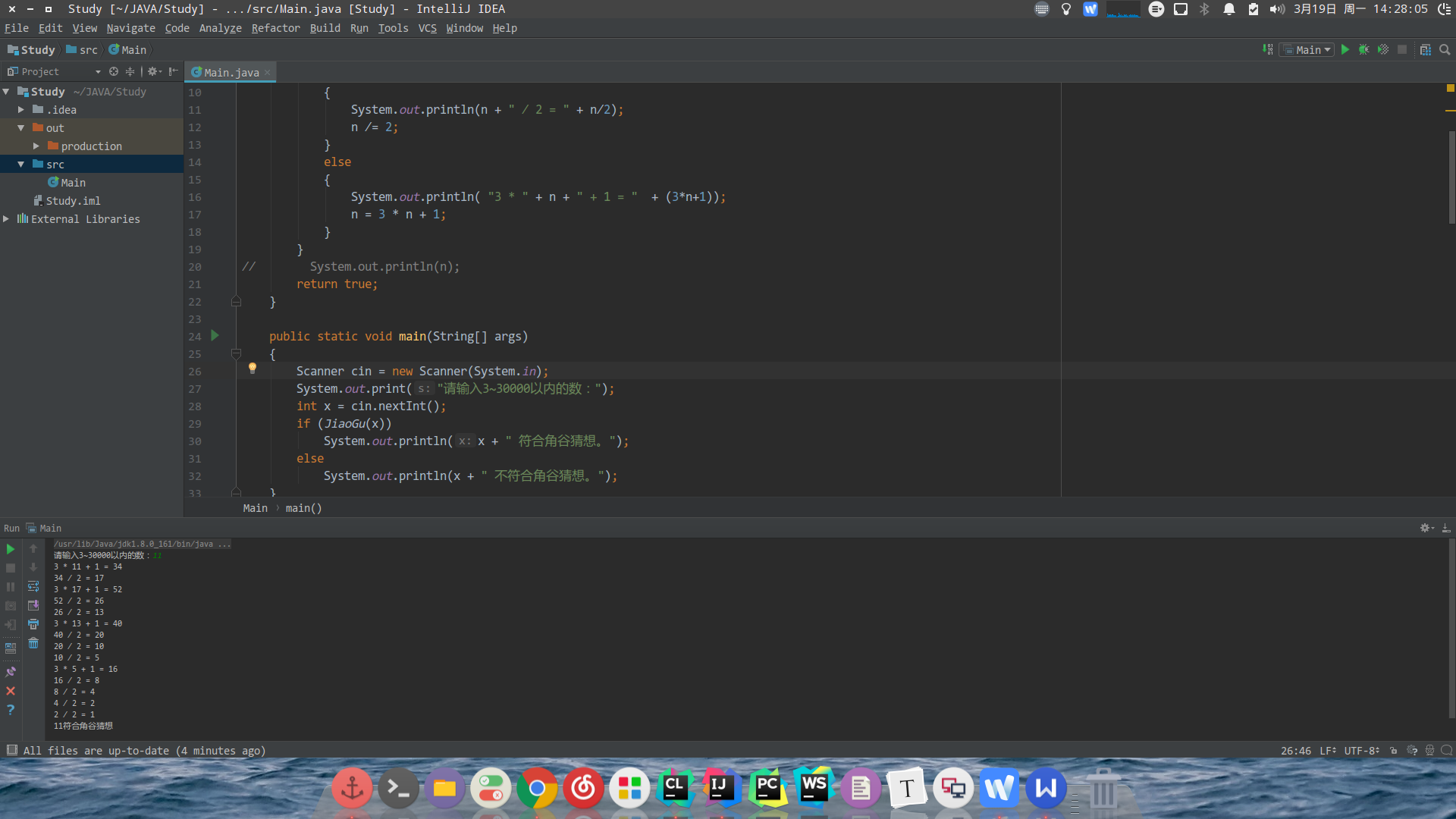Viewport: 1456px width, 819px height.
Task: Change the UTF-8 file encoding
Action: coord(1361,751)
